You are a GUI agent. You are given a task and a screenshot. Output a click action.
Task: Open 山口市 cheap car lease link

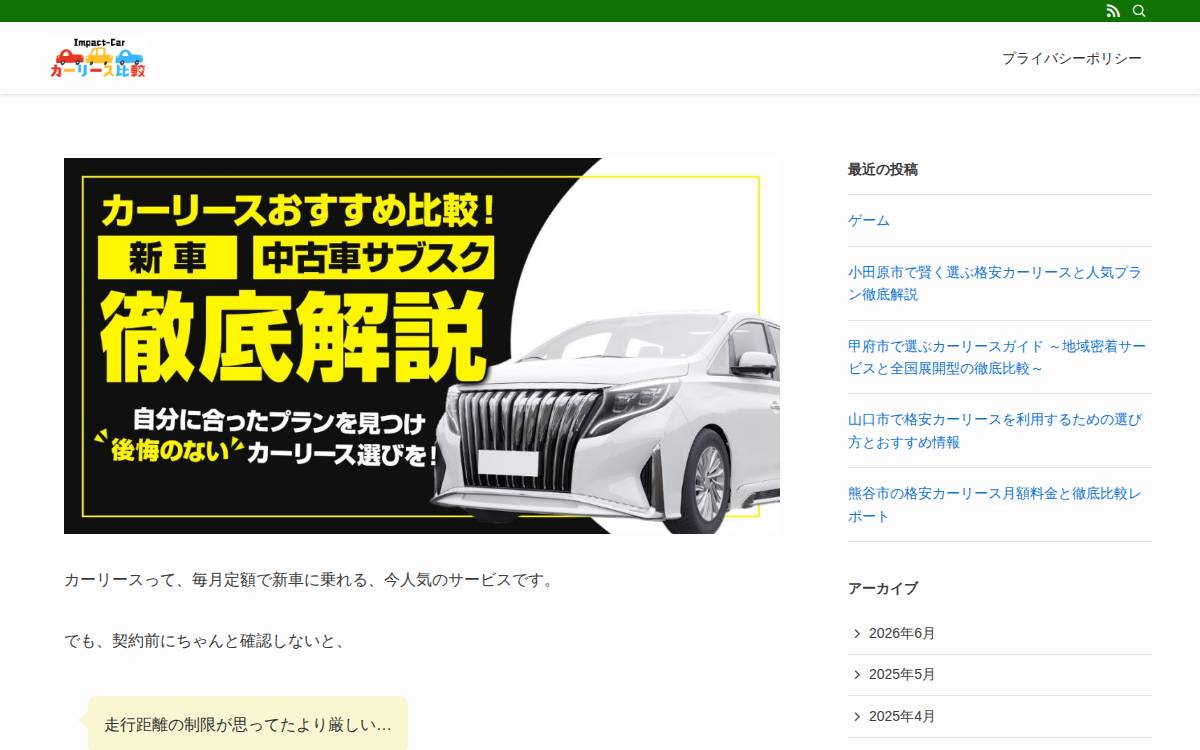[x=995, y=430]
